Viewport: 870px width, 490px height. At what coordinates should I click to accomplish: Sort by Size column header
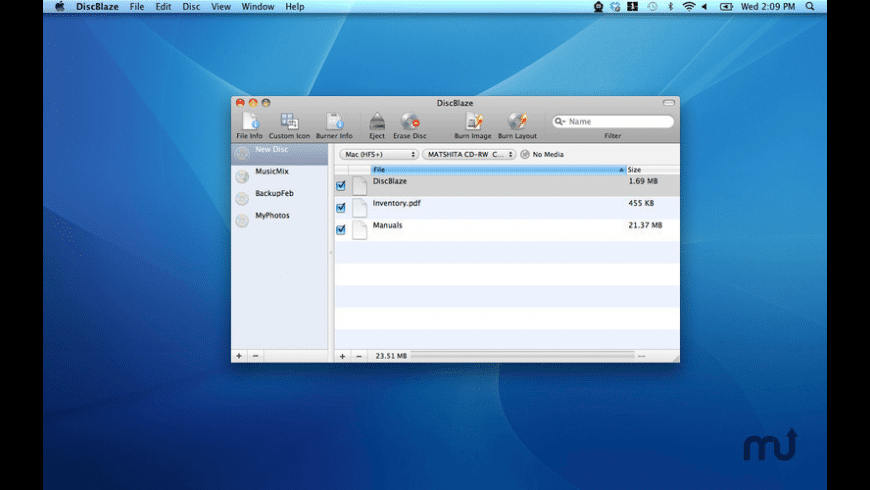click(x=652, y=170)
